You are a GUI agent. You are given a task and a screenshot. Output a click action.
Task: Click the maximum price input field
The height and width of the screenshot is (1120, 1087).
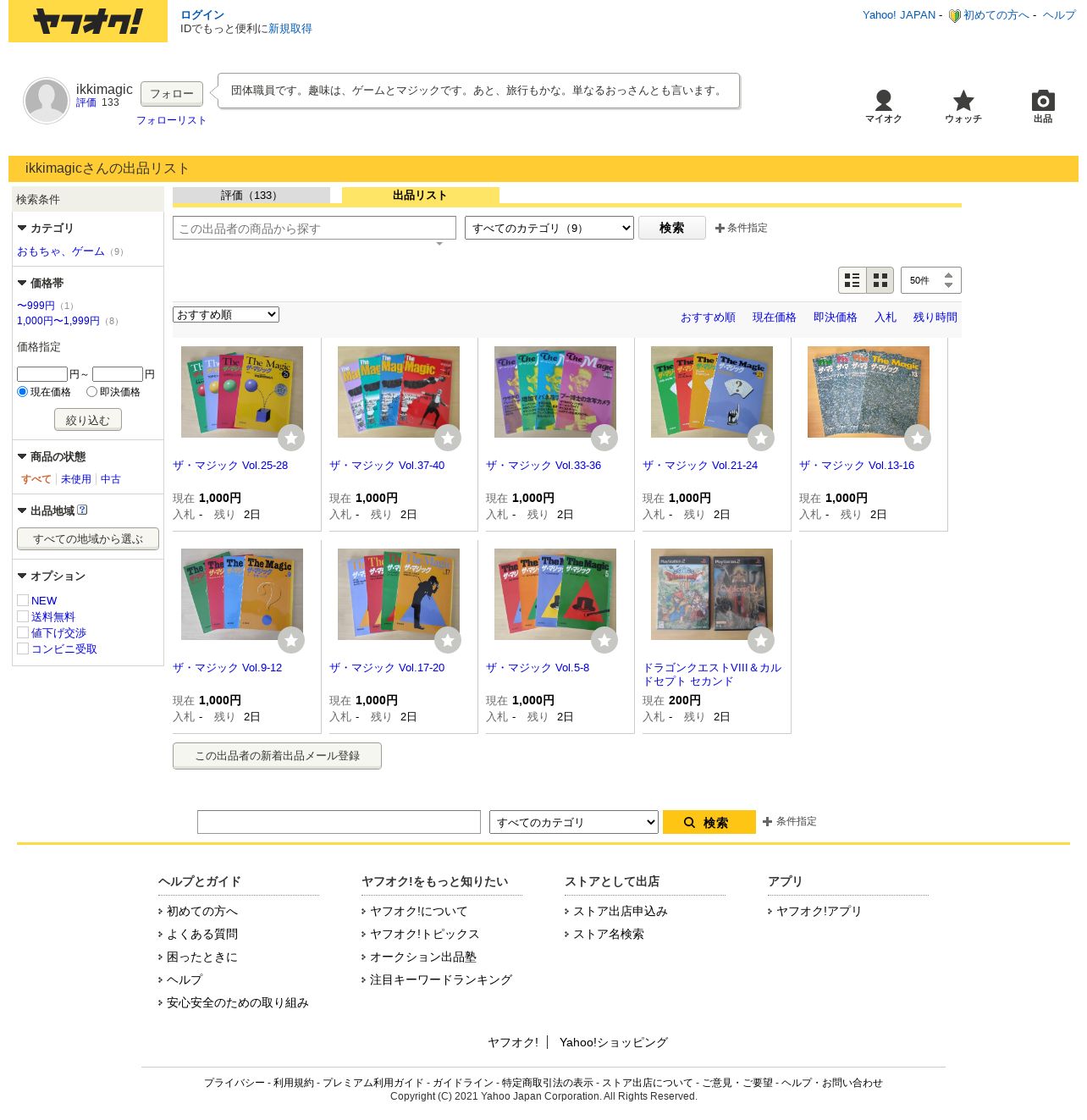[118, 374]
